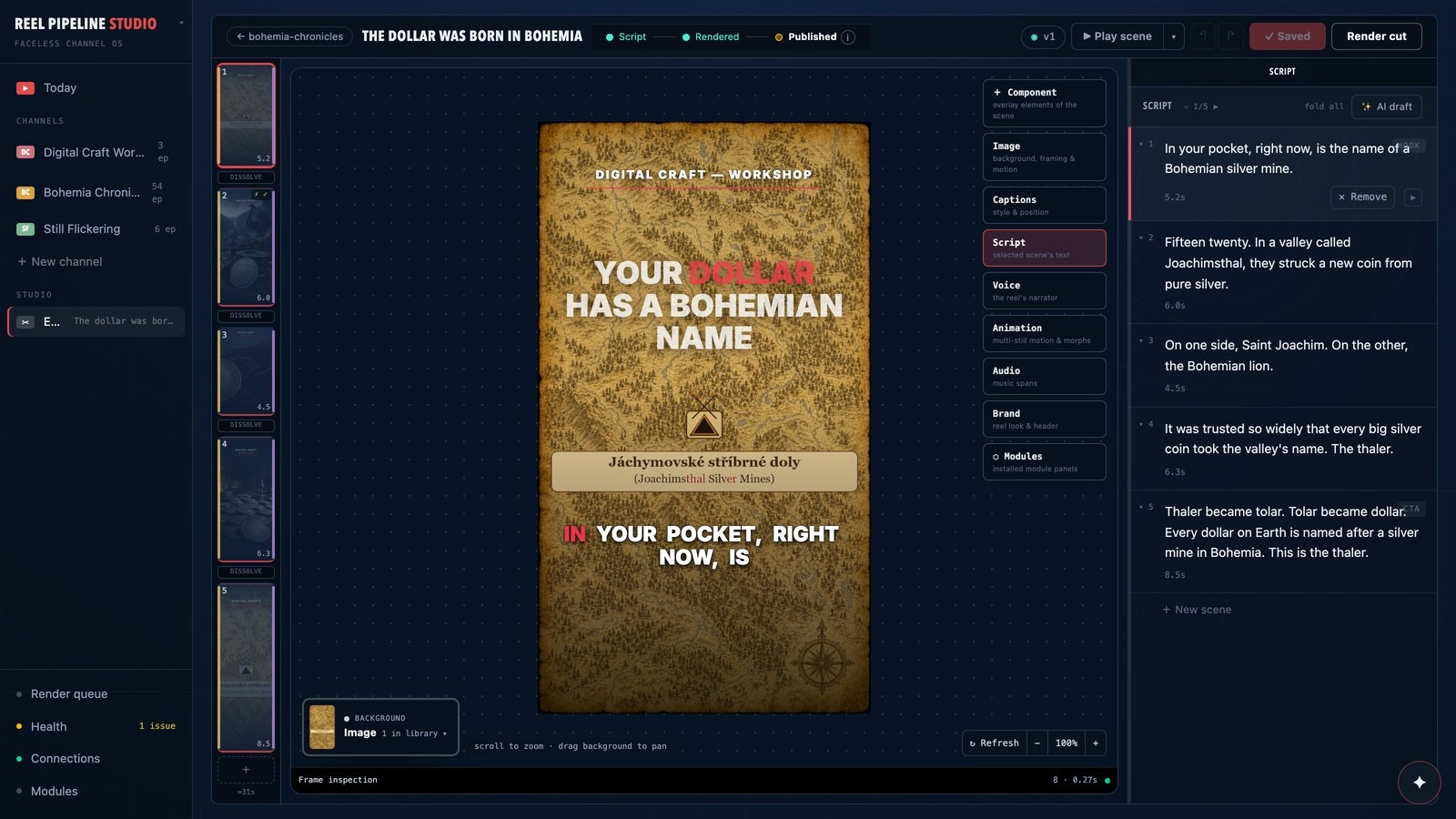Image resolution: width=1456 pixels, height=819 pixels.
Task: Add a scene with the filmstrip plus button
Action: pos(246,770)
